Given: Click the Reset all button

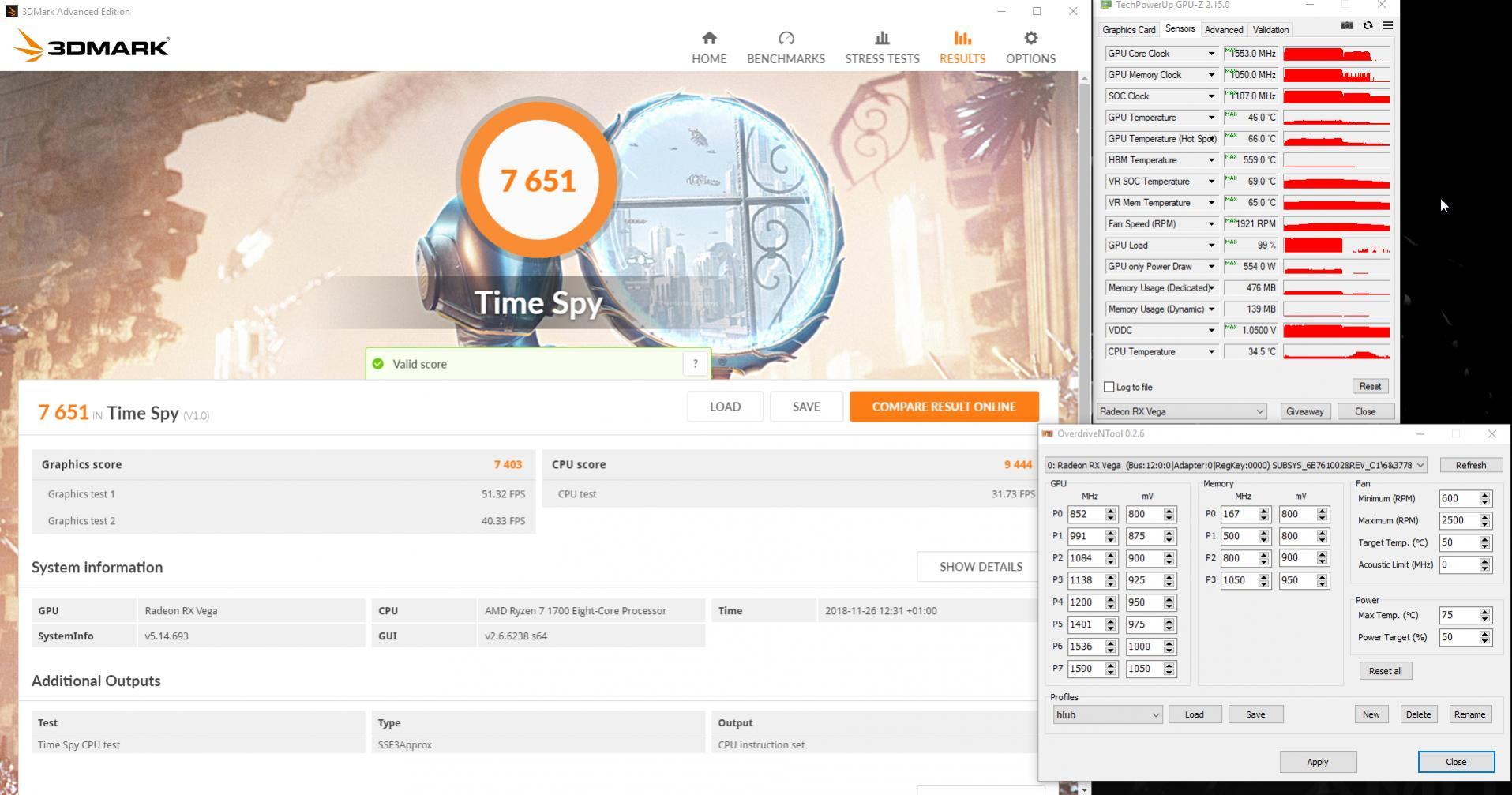Looking at the screenshot, I should pyautogui.click(x=1385, y=671).
